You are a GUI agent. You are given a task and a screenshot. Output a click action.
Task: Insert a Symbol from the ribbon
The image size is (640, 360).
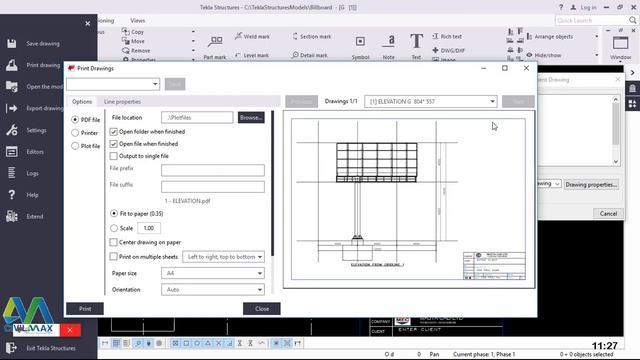[360, 47]
